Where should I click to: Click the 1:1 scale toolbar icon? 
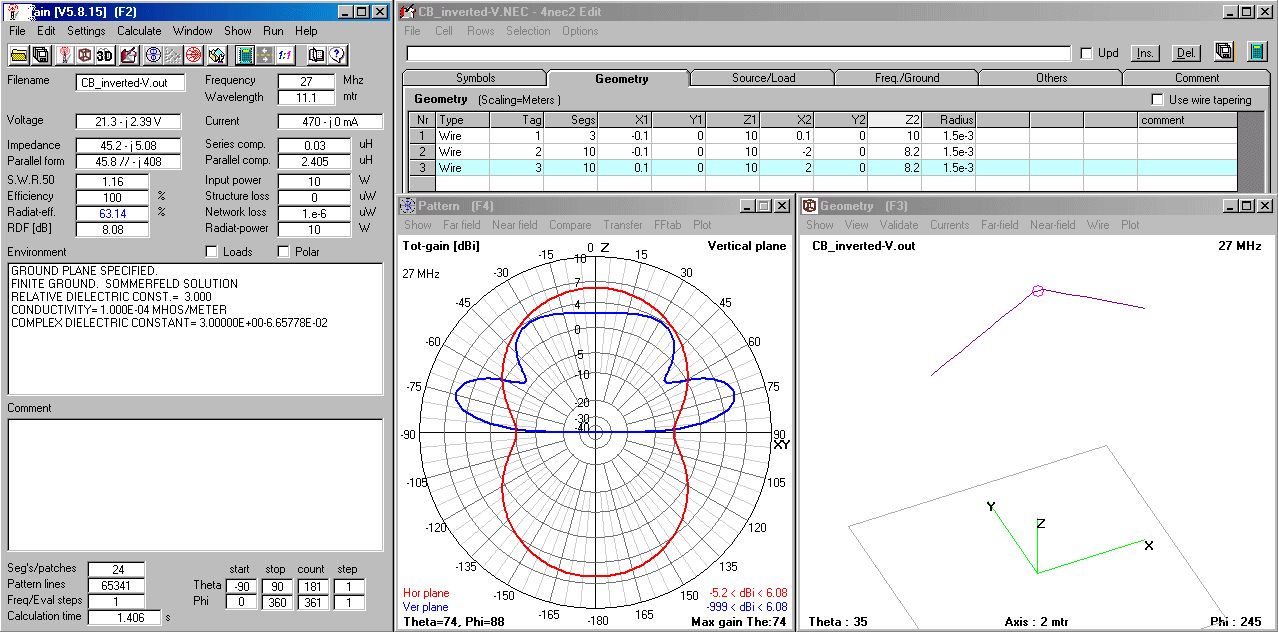[284, 55]
